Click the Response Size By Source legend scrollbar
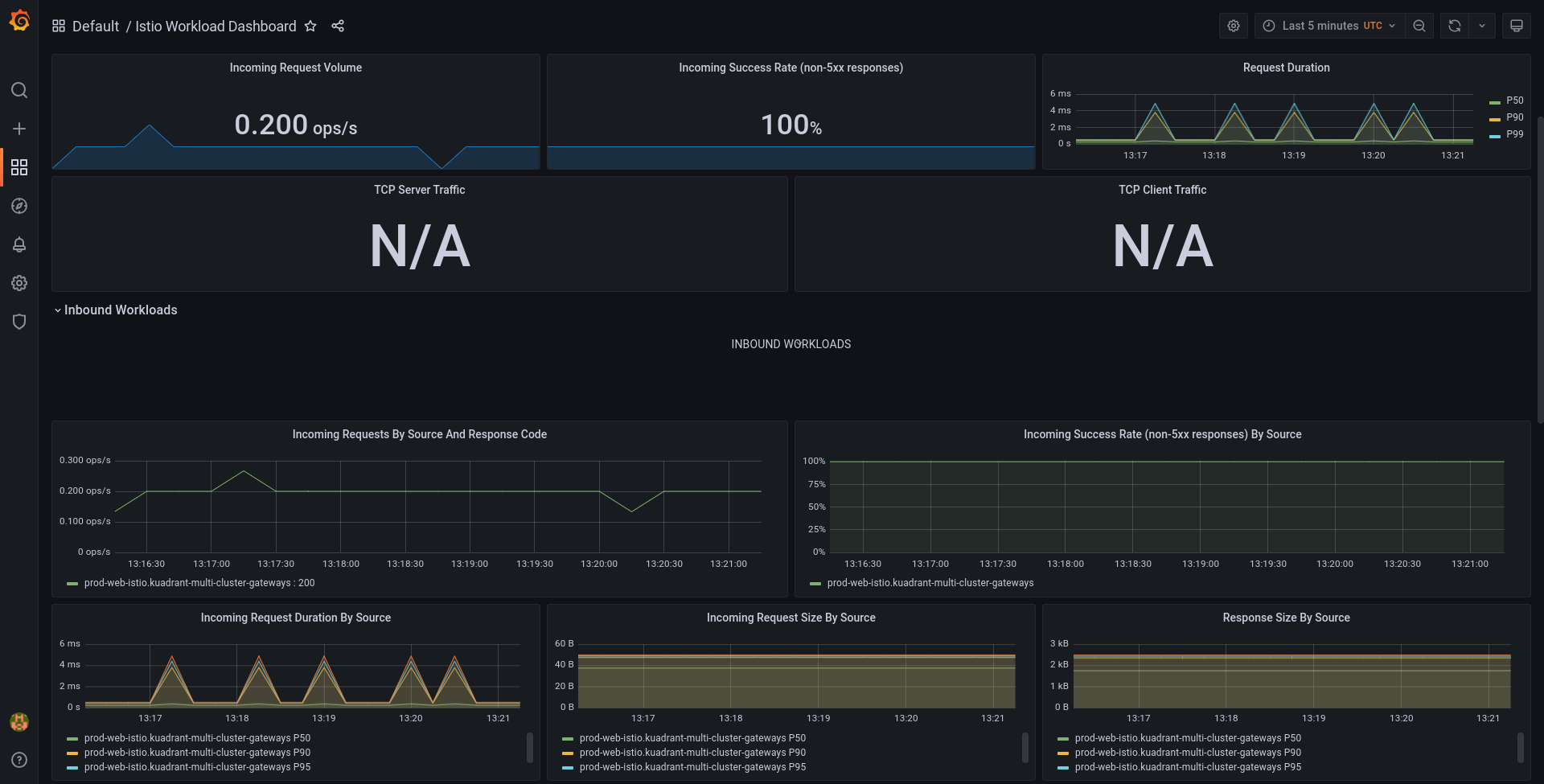This screenshot has height=784, width=1544. [x=1520, y=748]
